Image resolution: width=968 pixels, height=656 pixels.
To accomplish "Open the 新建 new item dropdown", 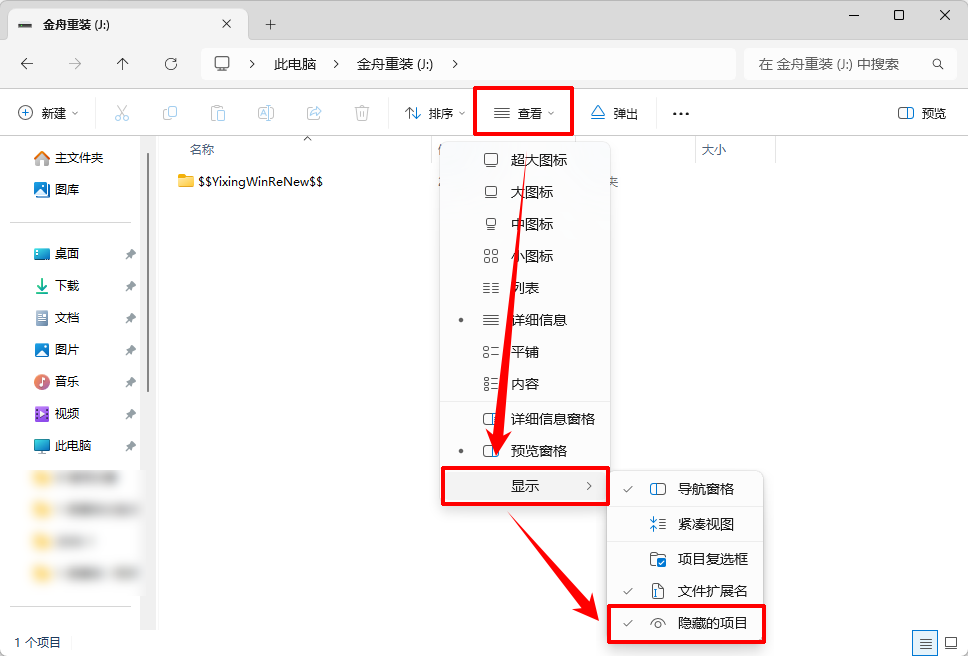I will point(48,113).
